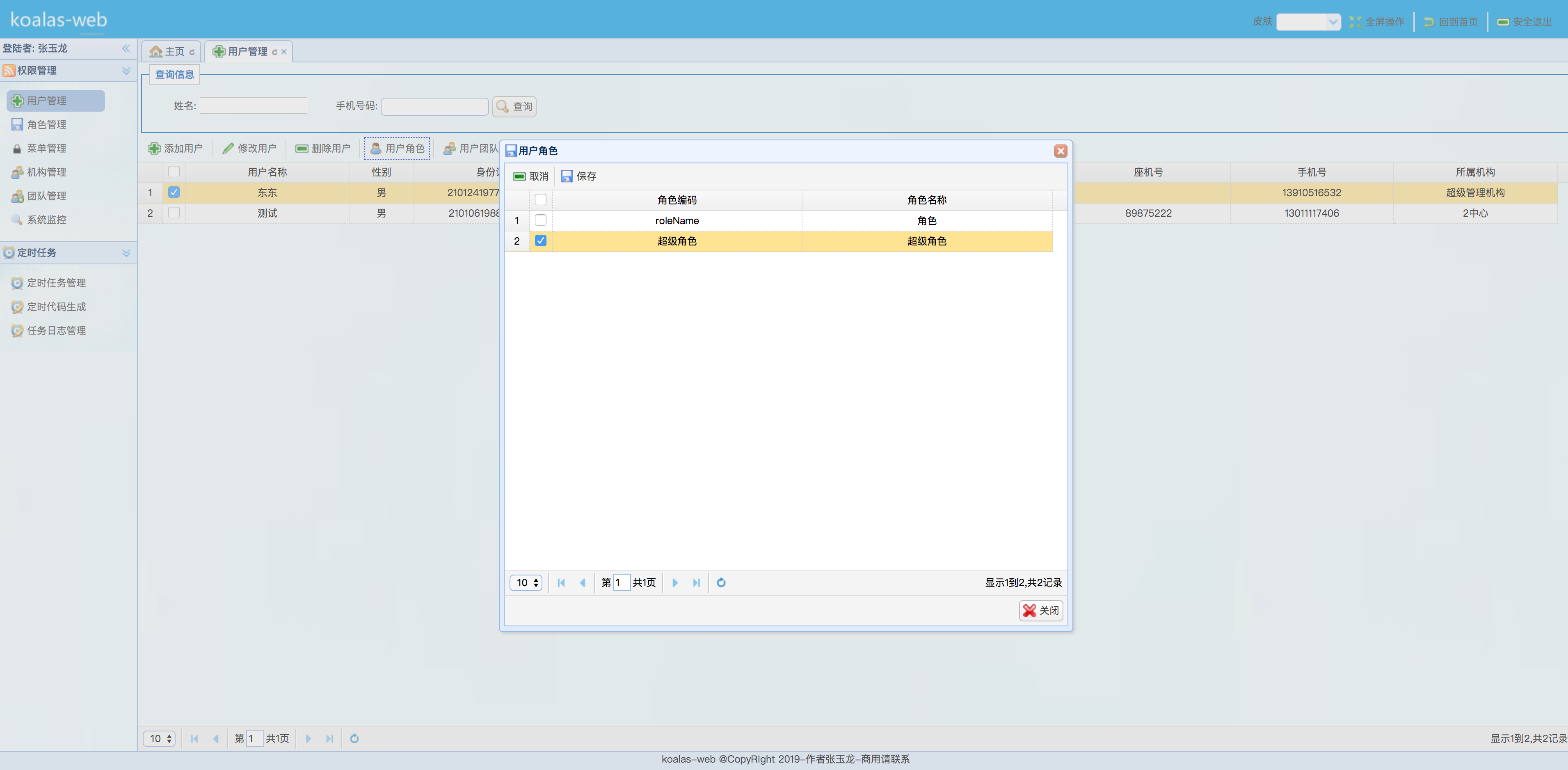Screen dimensions: 1568x770
Task: Click the 查询 search button
Action: (514, 107)
